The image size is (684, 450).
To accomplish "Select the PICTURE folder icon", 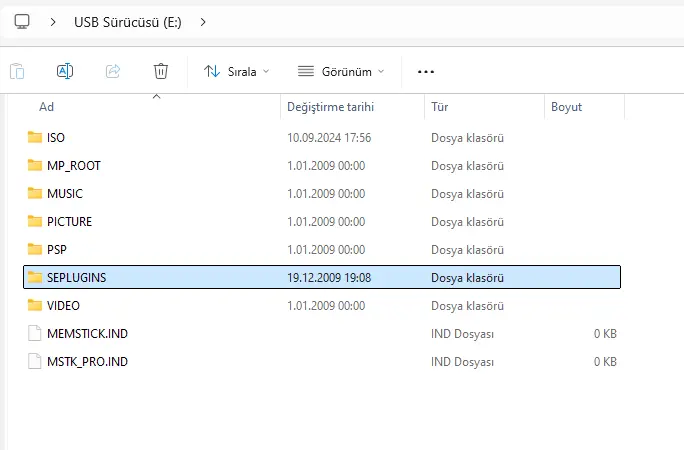I will [x=35, y=221].
